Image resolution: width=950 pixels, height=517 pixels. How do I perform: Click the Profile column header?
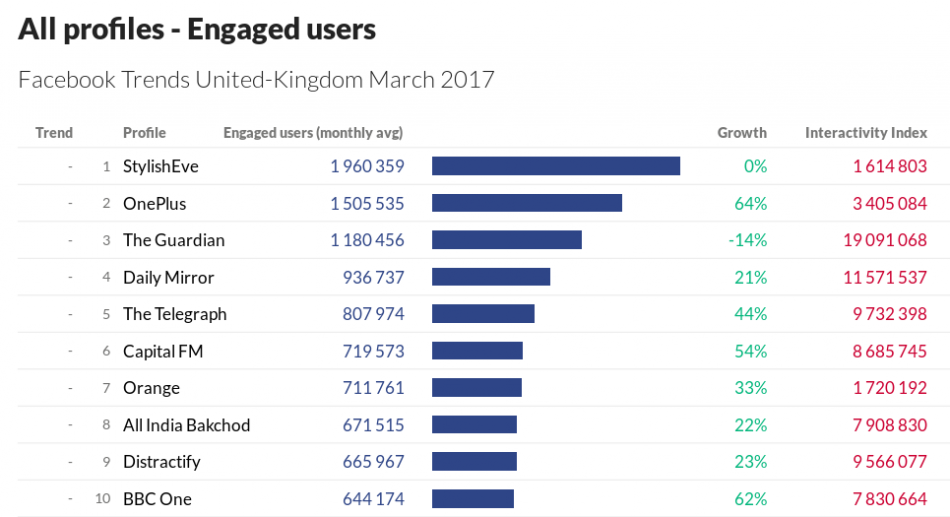(x=144, y=133)
